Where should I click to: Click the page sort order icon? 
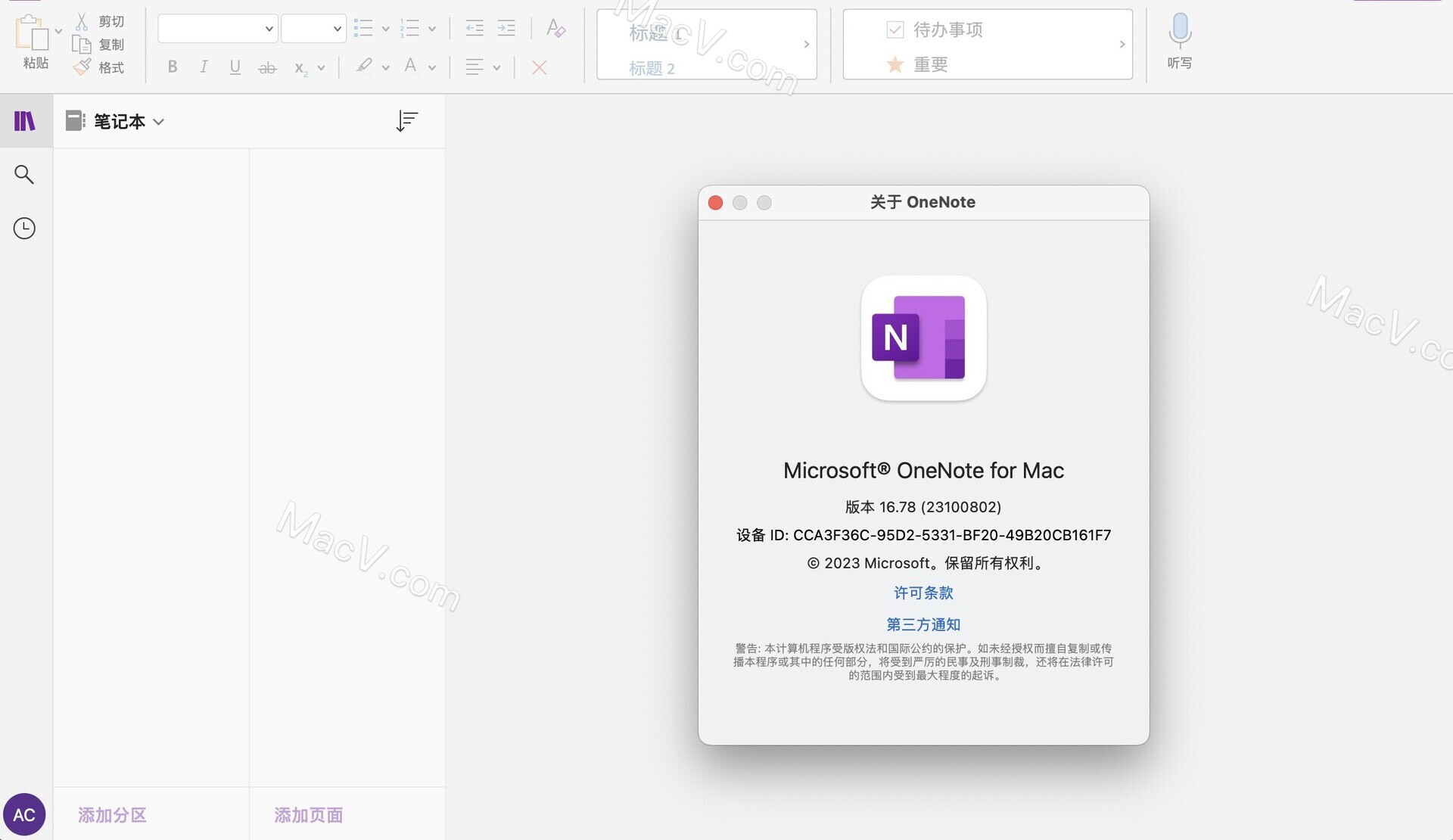point(407,121)
